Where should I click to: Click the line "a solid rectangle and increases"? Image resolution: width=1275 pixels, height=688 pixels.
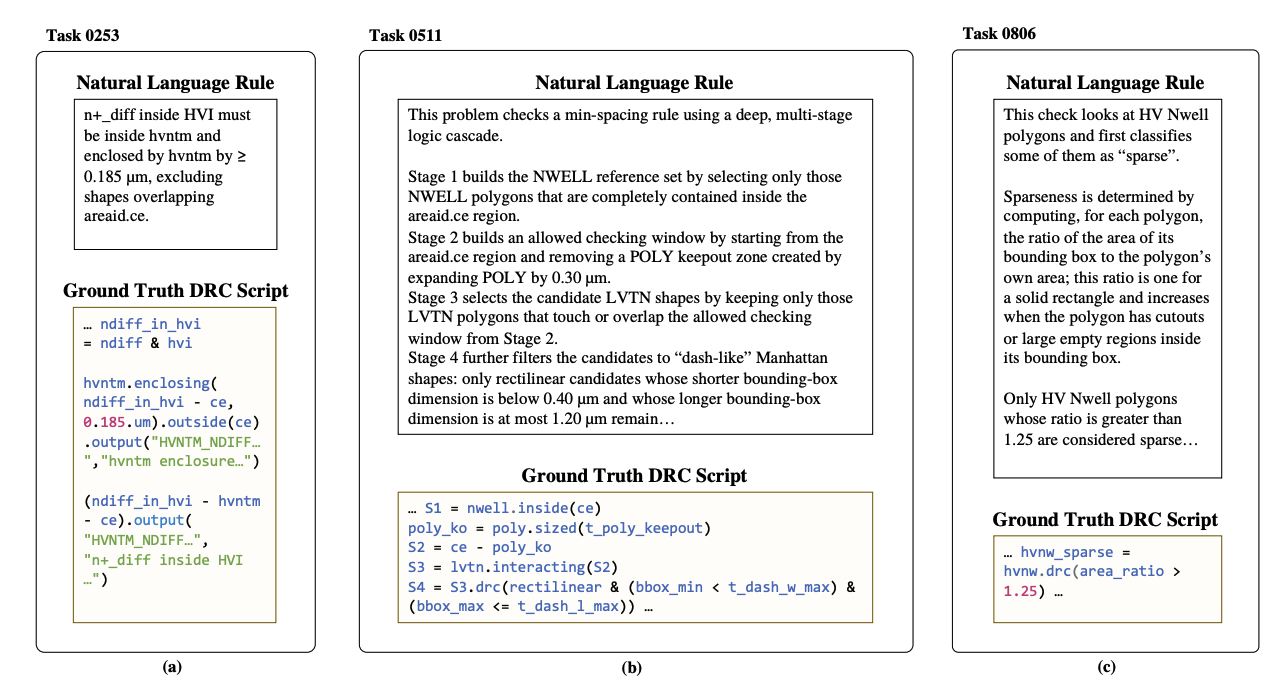click(1106, 299)
